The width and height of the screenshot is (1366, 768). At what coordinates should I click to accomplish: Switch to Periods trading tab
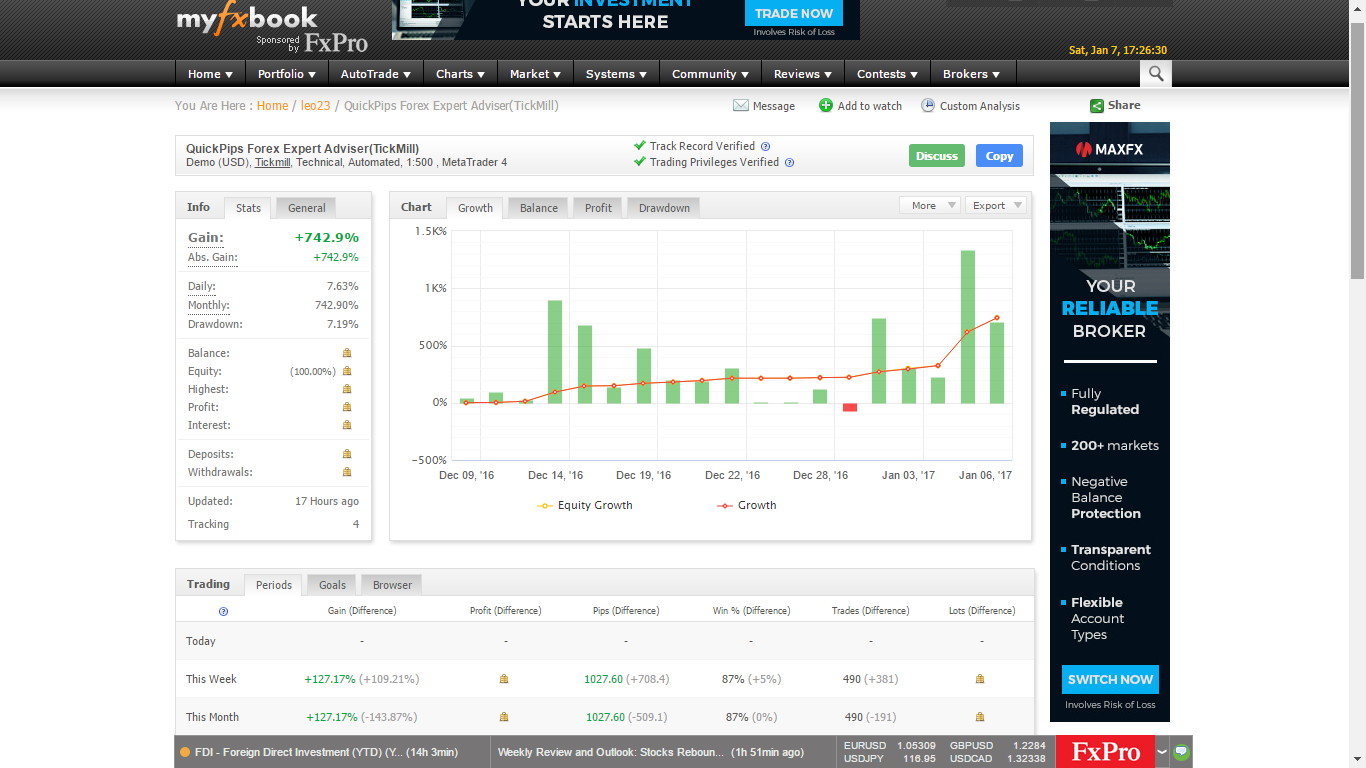click(x=273, y=585)
